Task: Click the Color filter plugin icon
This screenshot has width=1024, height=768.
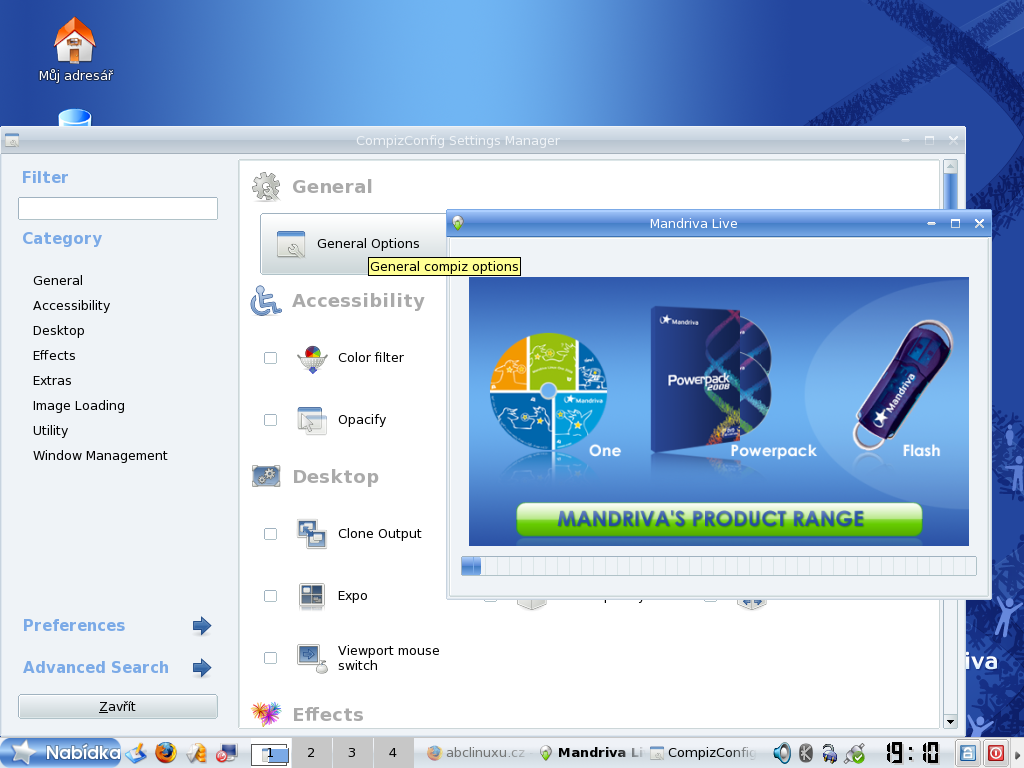Action: tap(312, 359)
